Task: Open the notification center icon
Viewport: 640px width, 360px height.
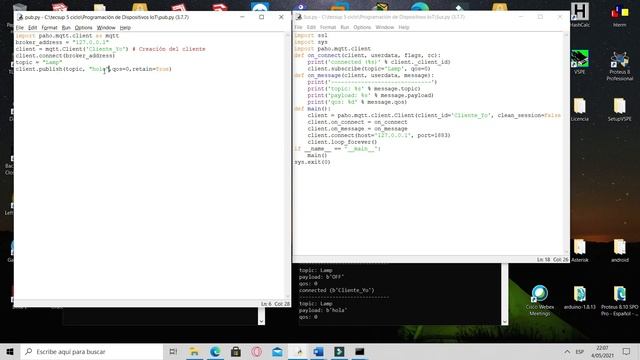Action: [626, 351]
